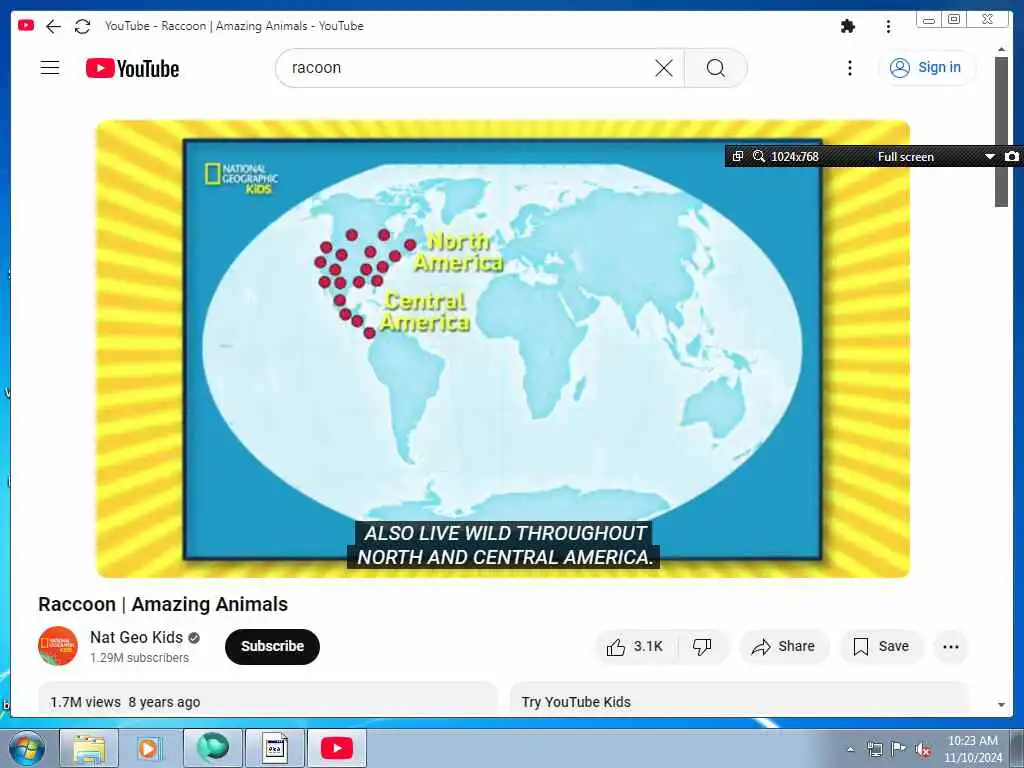The height and width of the screenshot is (768, 1024).
Task: Click the raccoon video player
Action: [503, 349]
